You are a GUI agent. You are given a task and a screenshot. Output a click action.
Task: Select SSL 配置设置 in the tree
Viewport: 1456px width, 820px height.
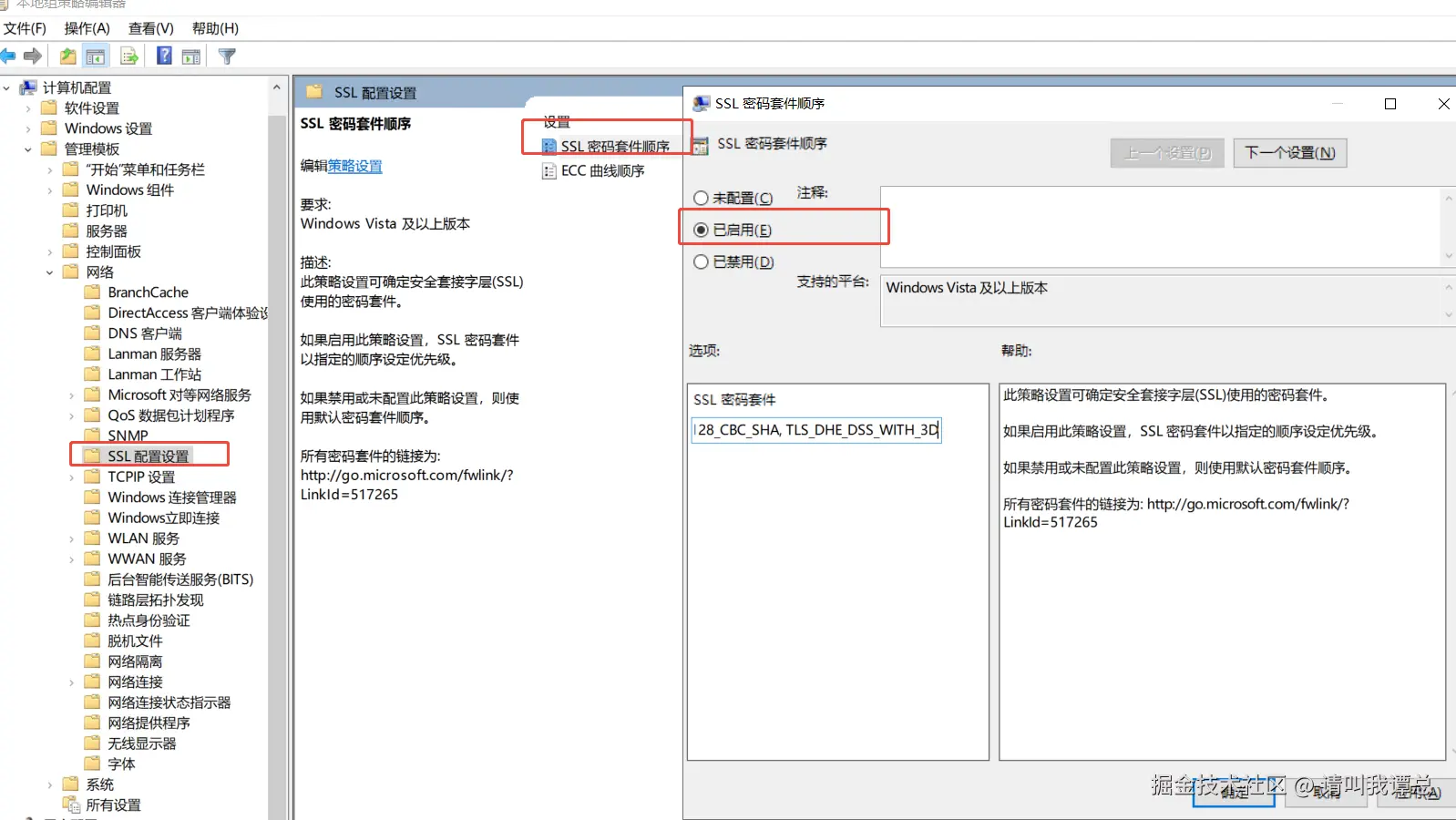(148, 456)
